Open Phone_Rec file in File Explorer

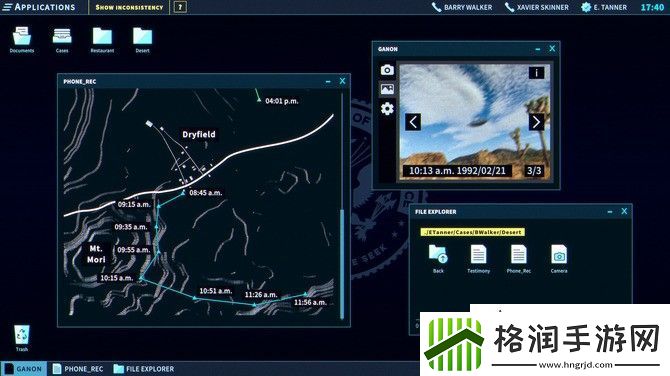pyautogui.click(x=518, y=258)
